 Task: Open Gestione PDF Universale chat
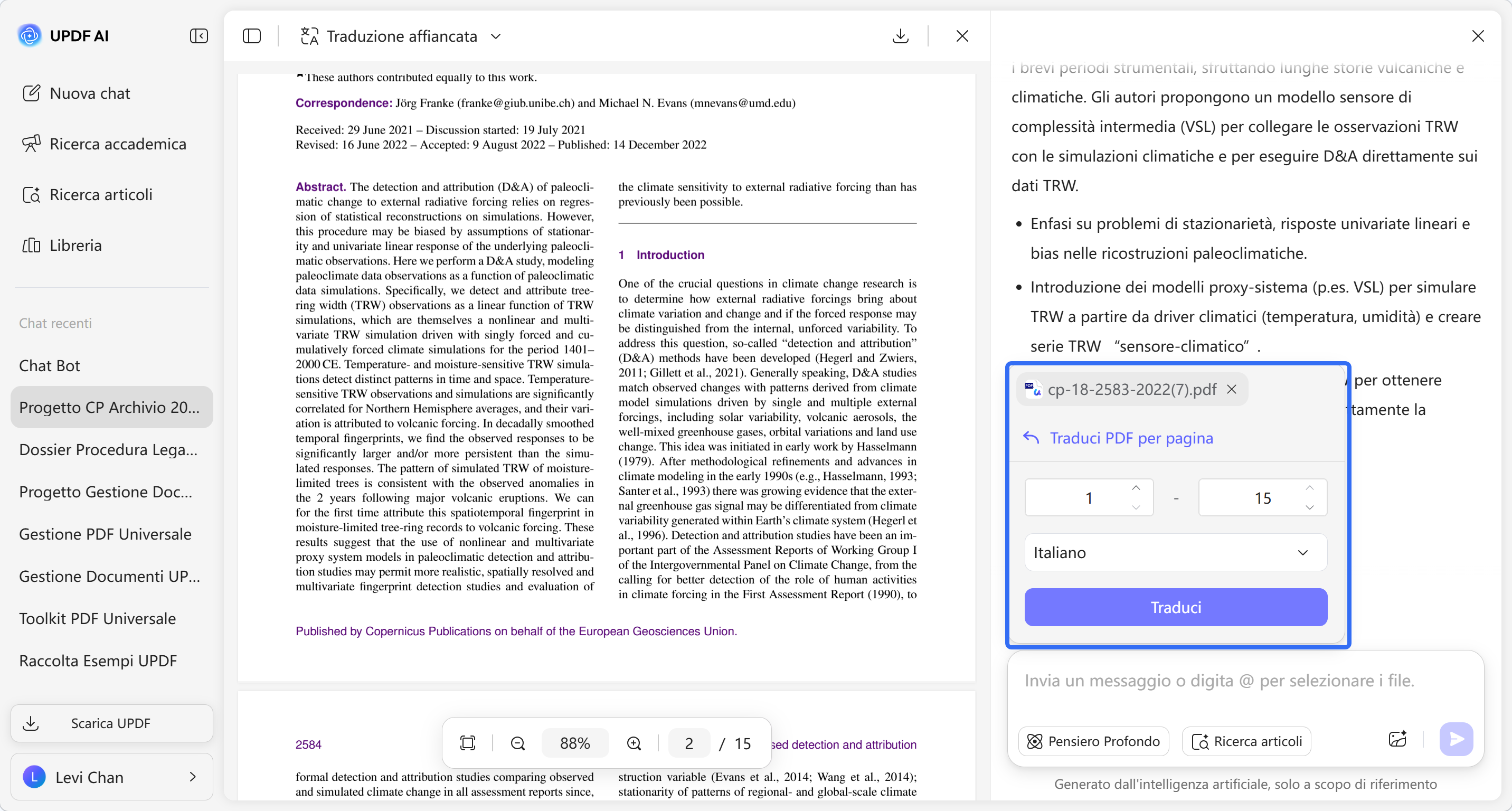(111, 534)
